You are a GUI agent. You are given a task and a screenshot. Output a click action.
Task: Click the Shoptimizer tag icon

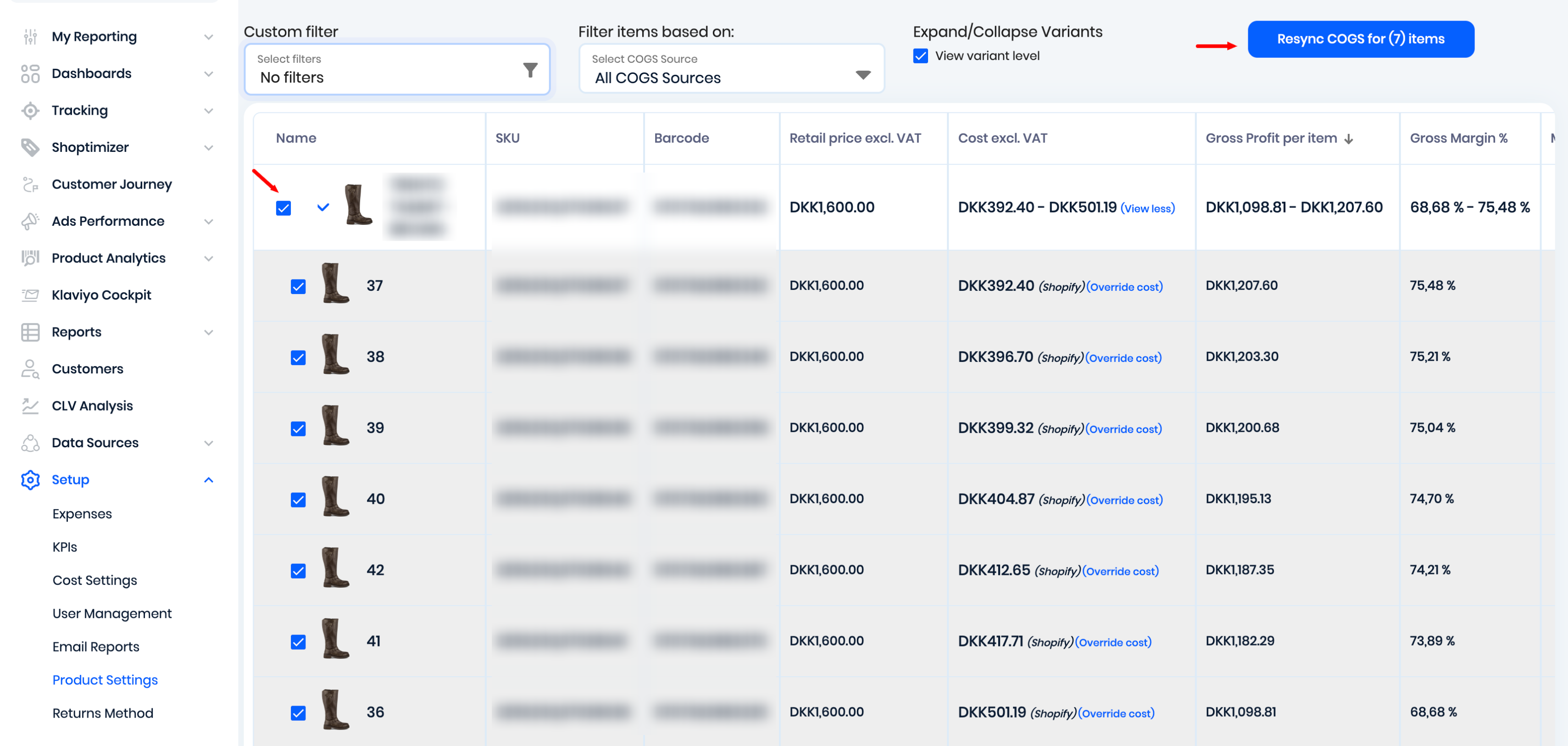(30, 147)
